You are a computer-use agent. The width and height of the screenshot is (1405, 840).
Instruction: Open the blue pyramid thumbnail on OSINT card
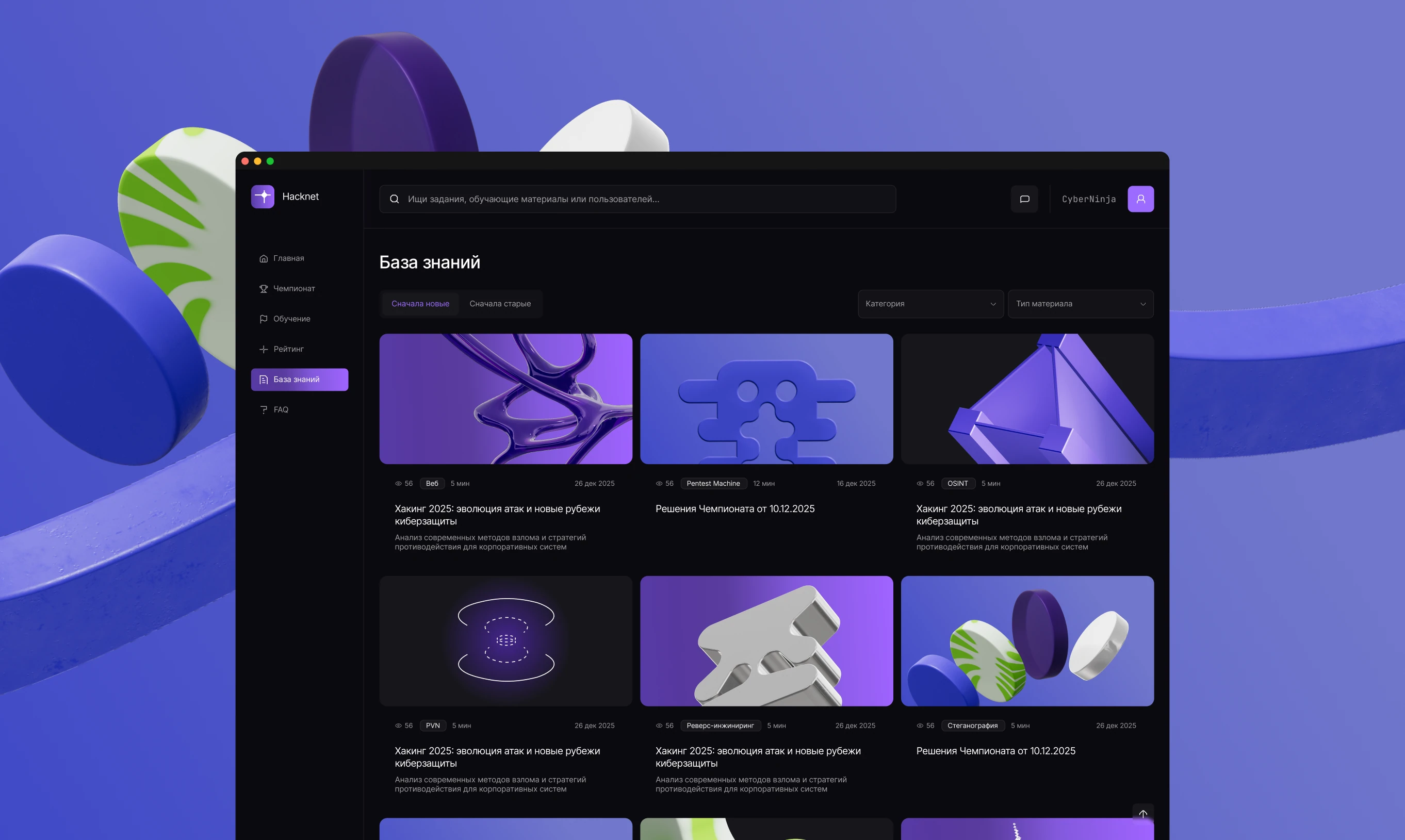[x=1027, y=399]
